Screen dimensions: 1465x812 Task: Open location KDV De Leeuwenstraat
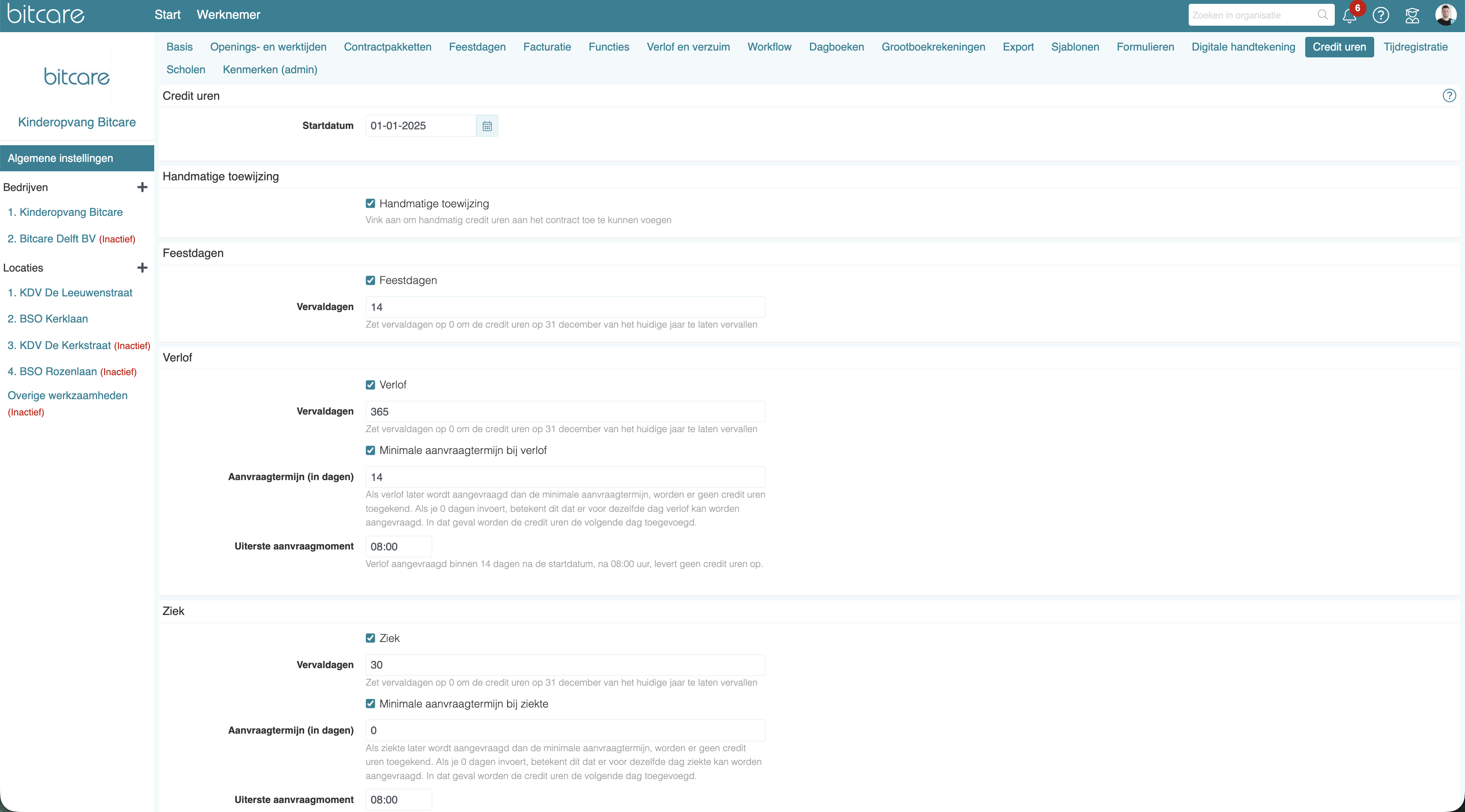tap(70, 292)
